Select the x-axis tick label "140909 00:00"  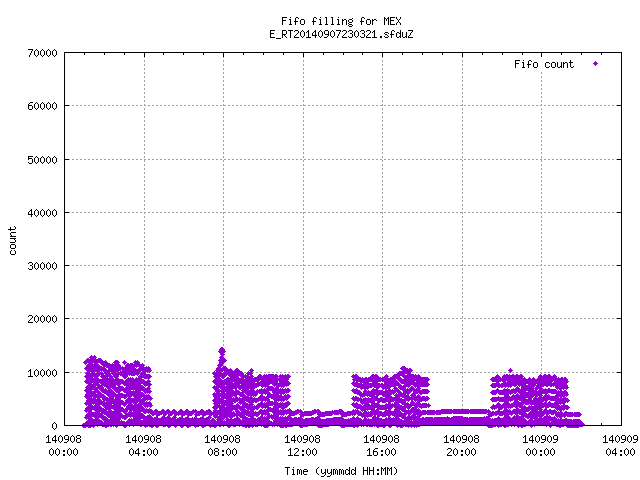click(x=541, y=446)
